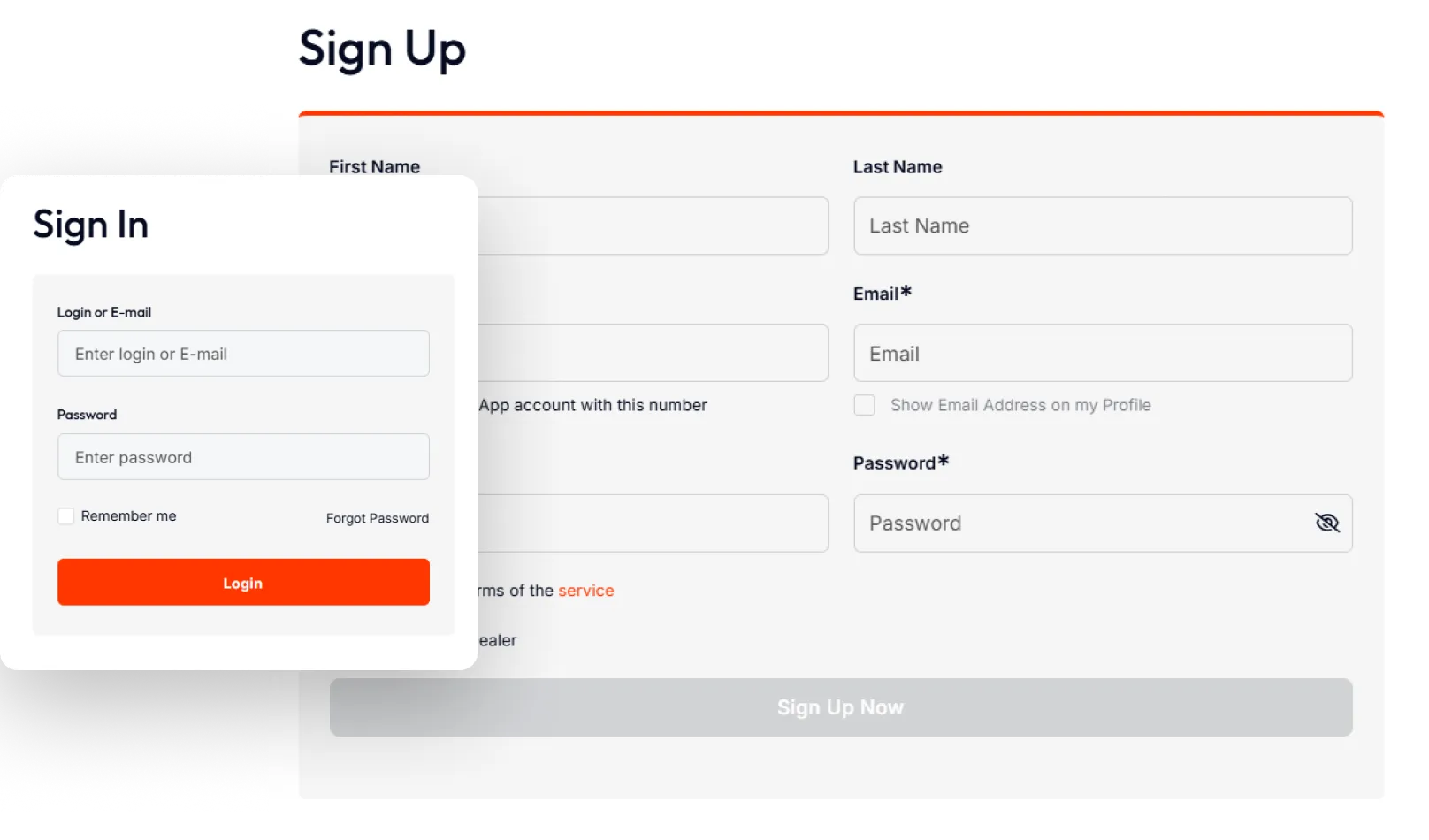Click the Sign In heading

coord(90,225)
